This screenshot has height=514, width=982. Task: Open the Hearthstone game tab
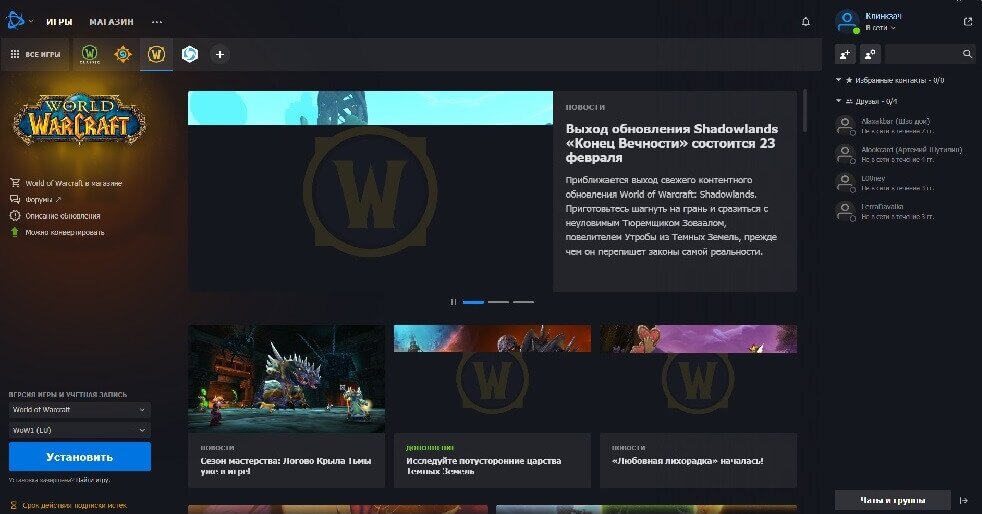[x=123, y=54]
